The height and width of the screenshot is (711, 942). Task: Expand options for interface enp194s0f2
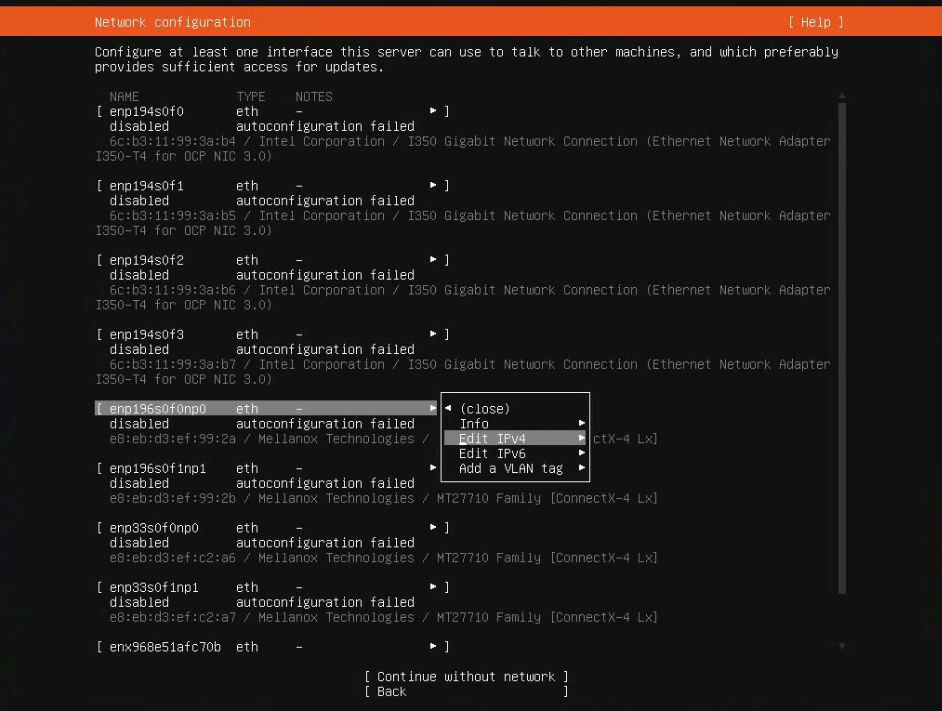432,259
